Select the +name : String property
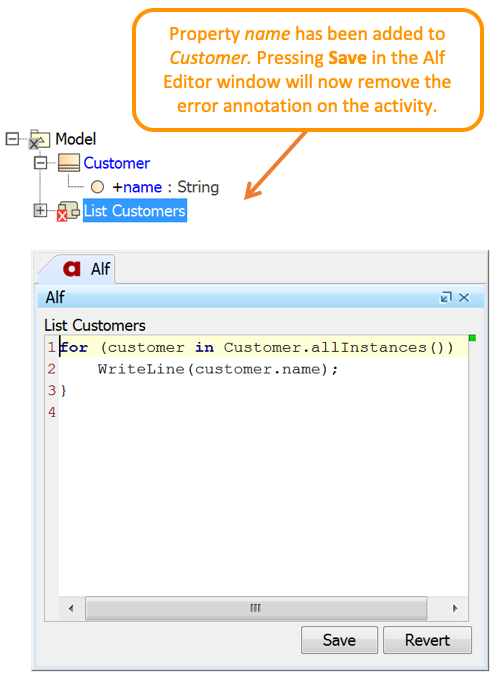This screenshot has width=496, height=680. tap(166, 187)
